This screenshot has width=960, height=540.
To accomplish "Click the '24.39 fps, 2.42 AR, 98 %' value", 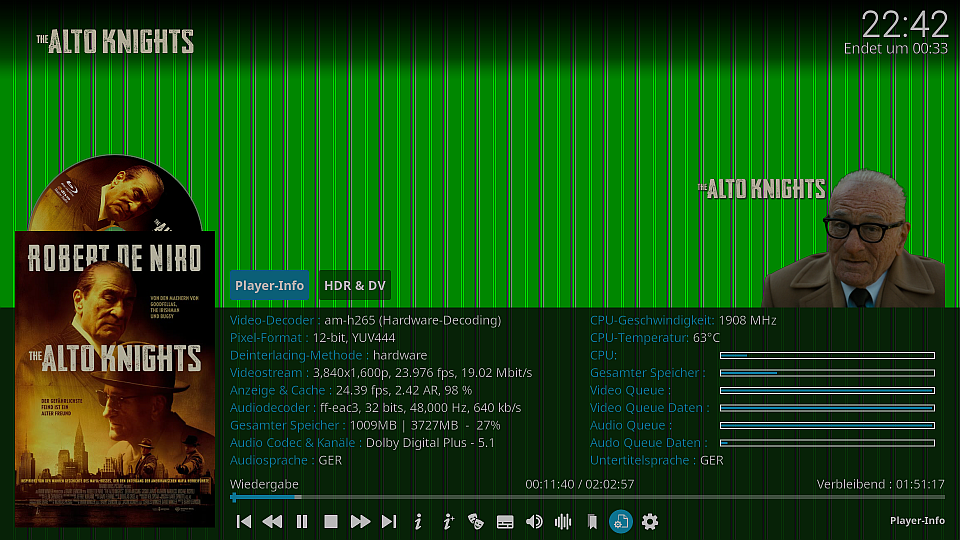I will click(404, 390).
